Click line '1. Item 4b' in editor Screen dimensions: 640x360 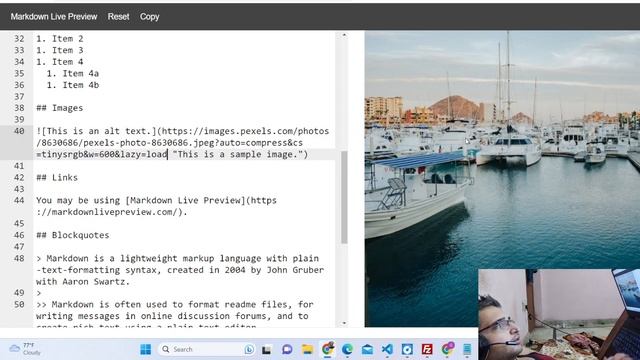pos(73,85)
